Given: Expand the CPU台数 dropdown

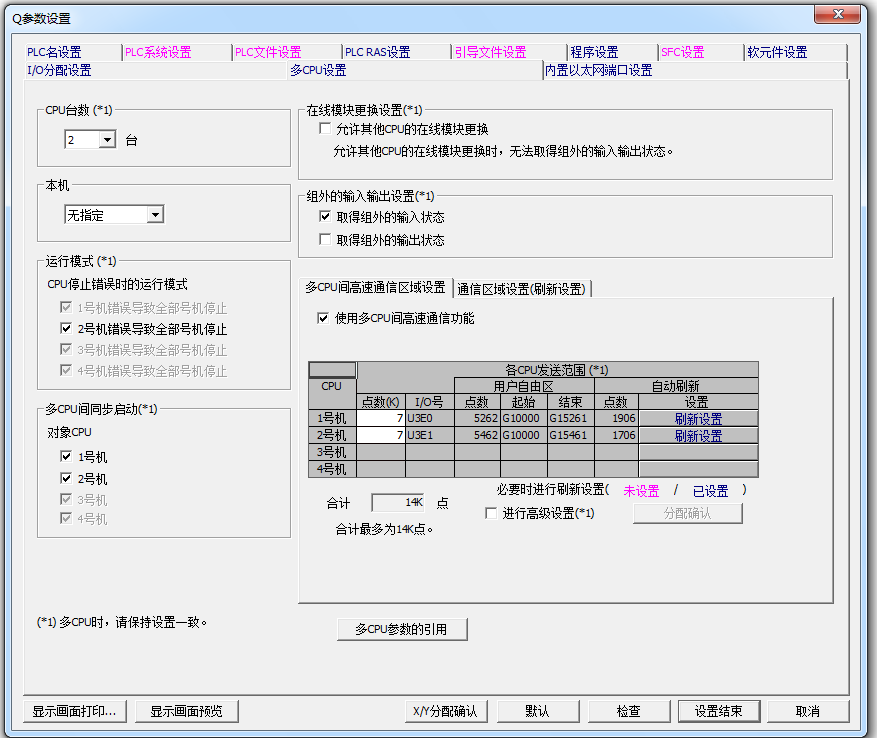Looking at the screenshot, I should [x=107, y=139].
